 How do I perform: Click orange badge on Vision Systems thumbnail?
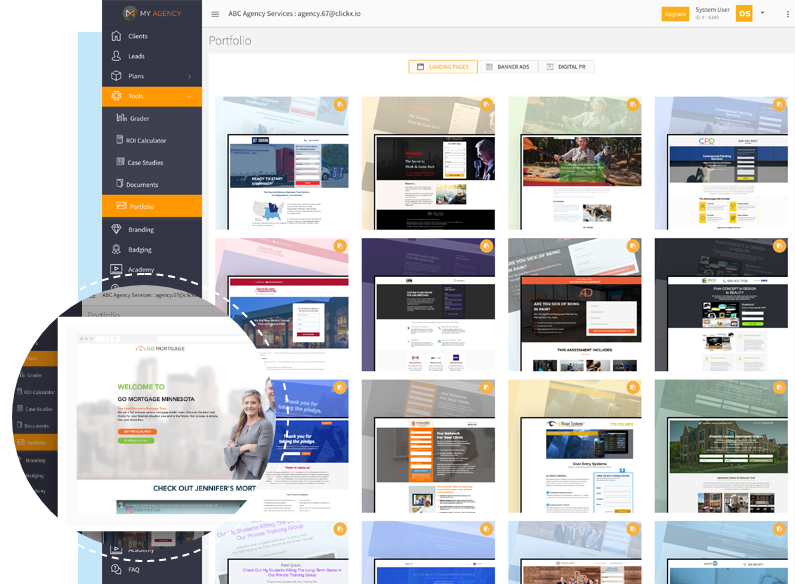pos(633,387)
